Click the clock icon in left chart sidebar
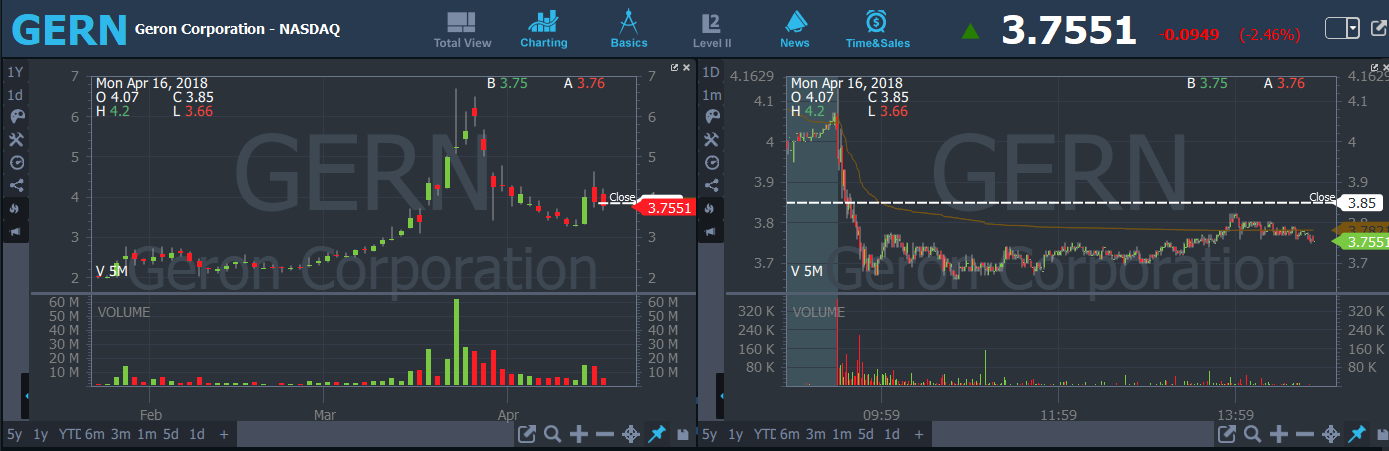Viewport: 1389px width, 451px height. pyautogui.click(x=15, y=162)
